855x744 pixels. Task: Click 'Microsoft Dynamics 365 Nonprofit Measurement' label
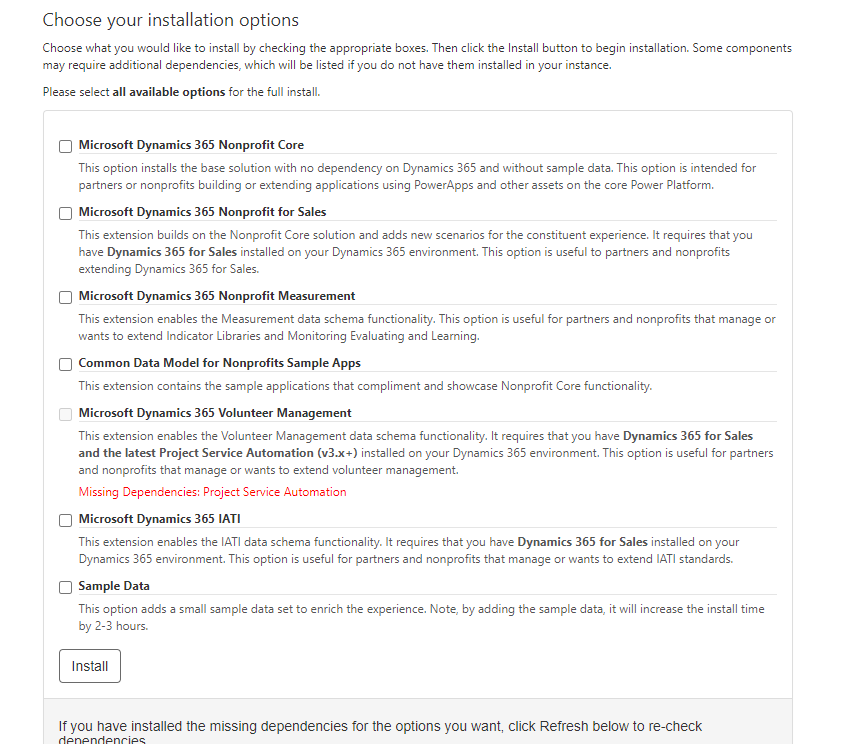pyautogui.click(x=217, y=296)
